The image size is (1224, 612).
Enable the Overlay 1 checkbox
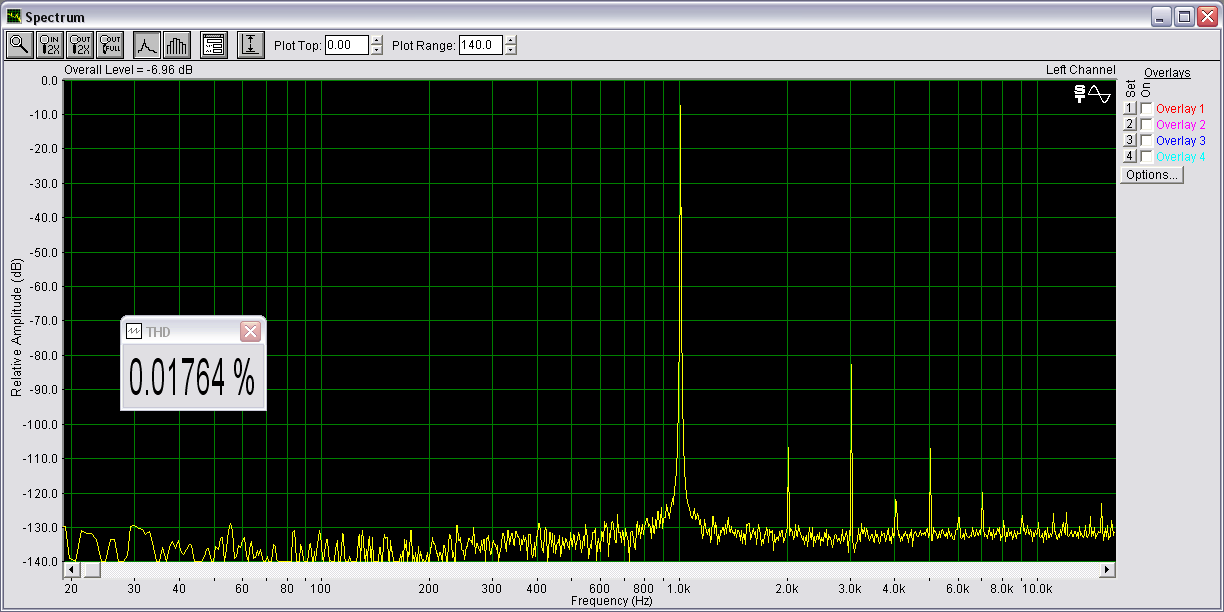tap(1146, 109)
